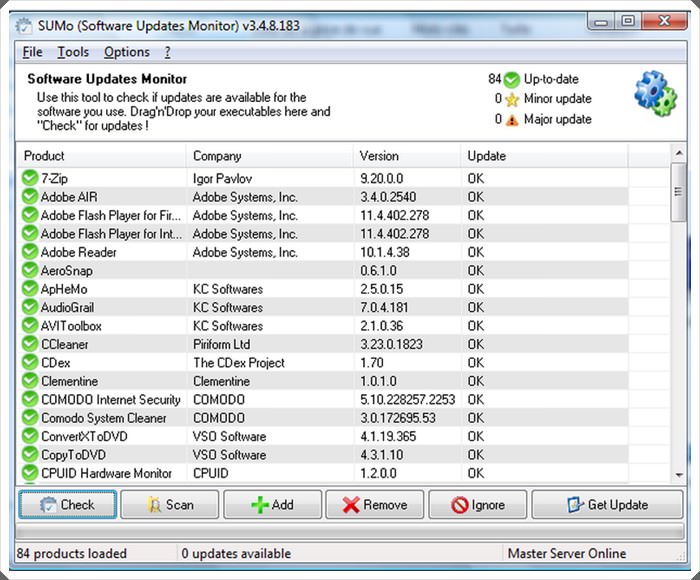Open the Tools menu
The image size is (700, 580).
pyautogui.click(x=73, y=52)
